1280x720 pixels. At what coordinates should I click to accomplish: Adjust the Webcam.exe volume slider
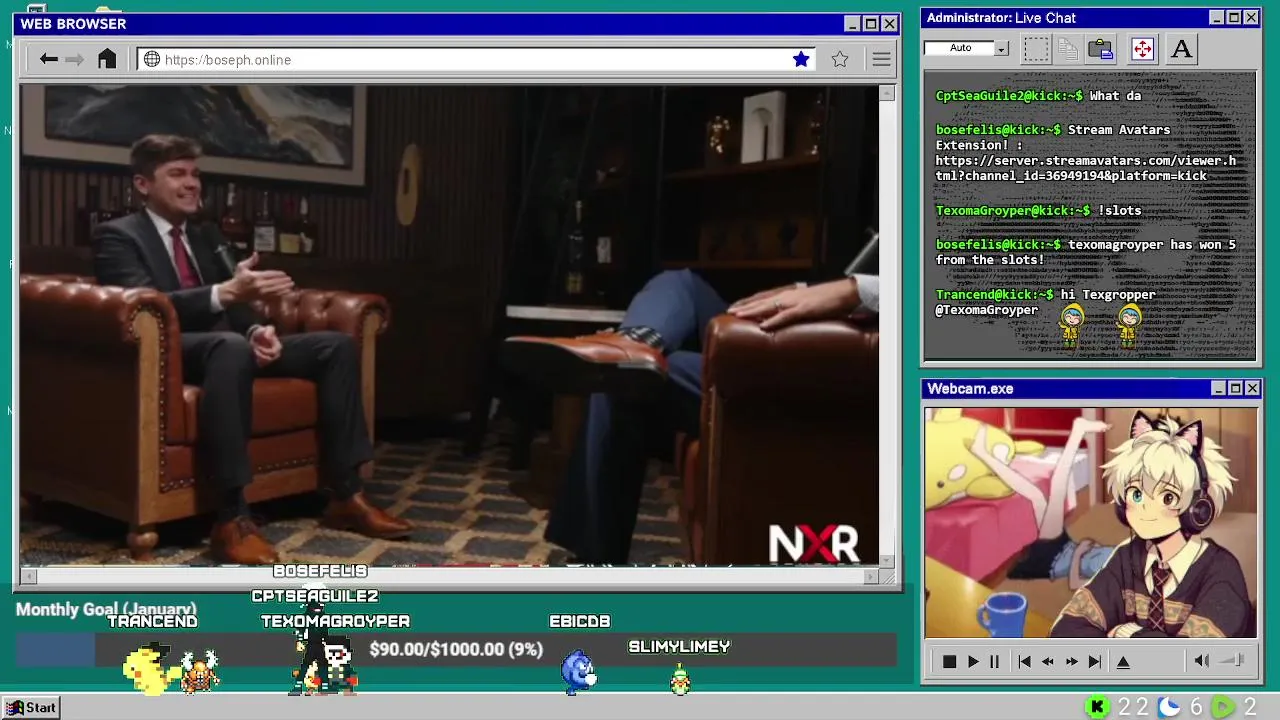pos(1232,660)
